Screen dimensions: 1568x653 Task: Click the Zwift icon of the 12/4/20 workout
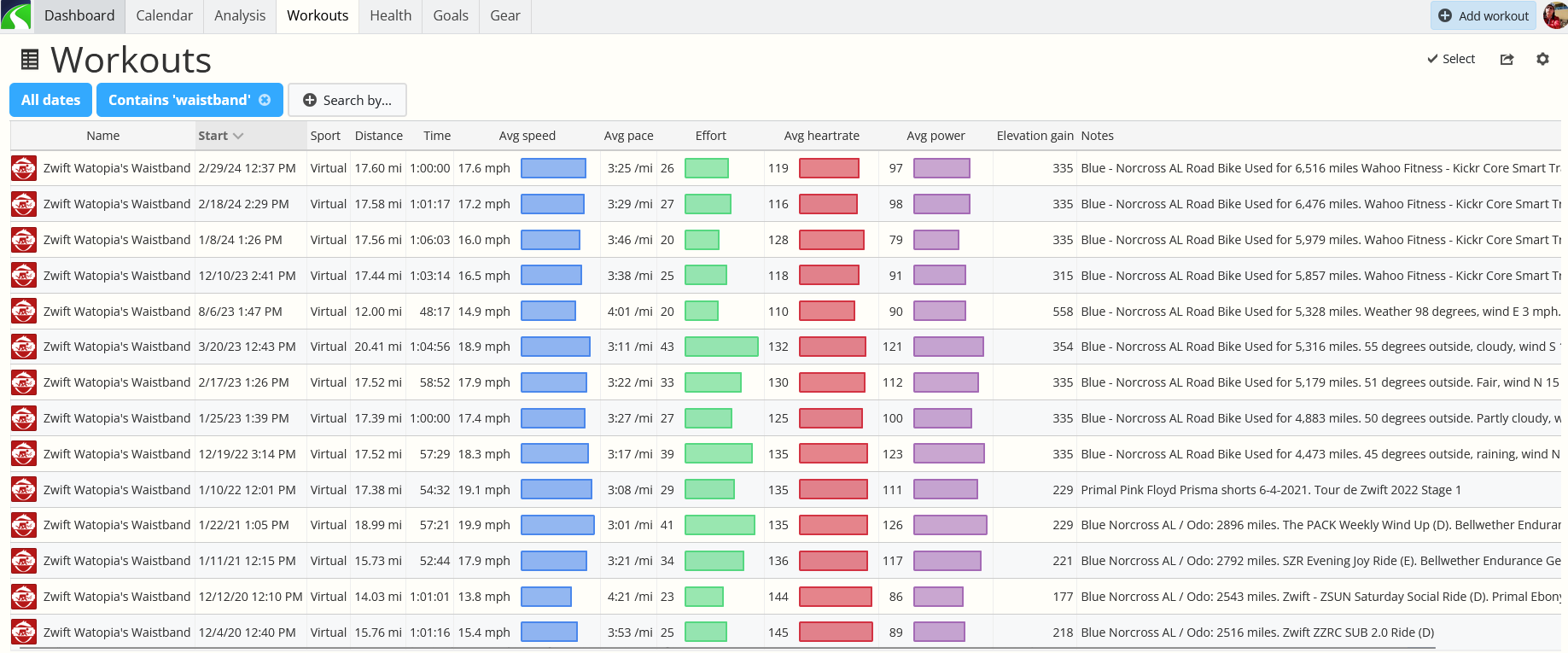pos(24,633)
